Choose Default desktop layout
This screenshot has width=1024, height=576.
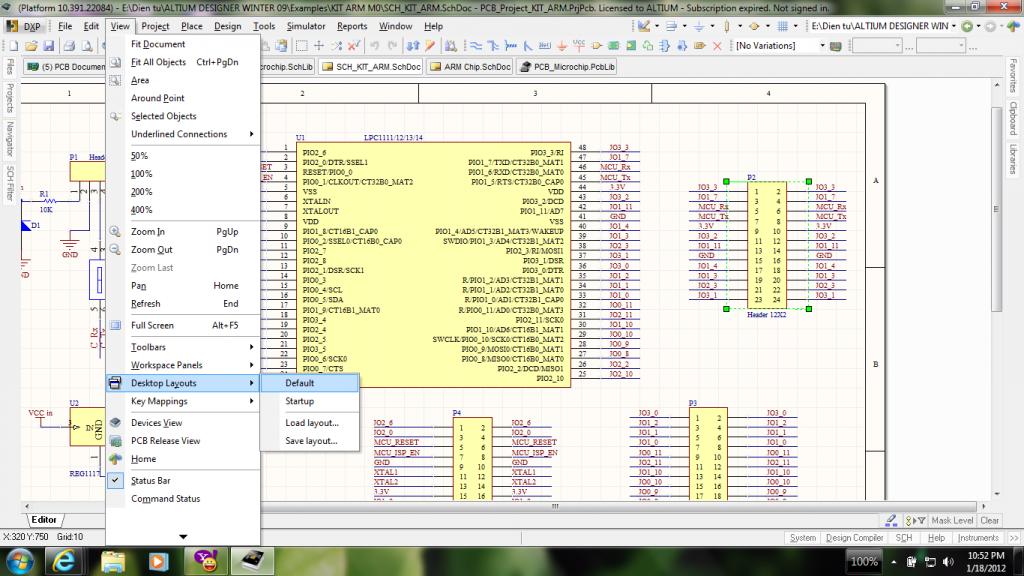299,383
